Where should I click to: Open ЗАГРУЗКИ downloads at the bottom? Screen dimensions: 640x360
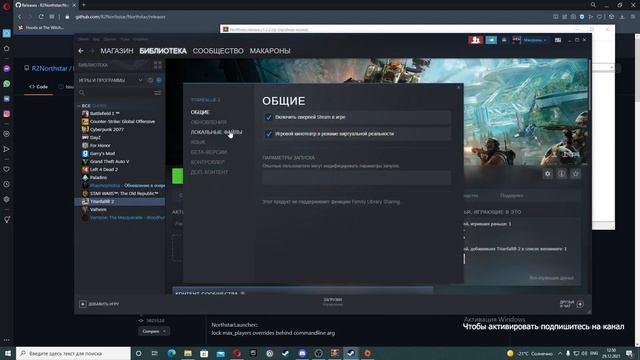(x=333, y=302)
